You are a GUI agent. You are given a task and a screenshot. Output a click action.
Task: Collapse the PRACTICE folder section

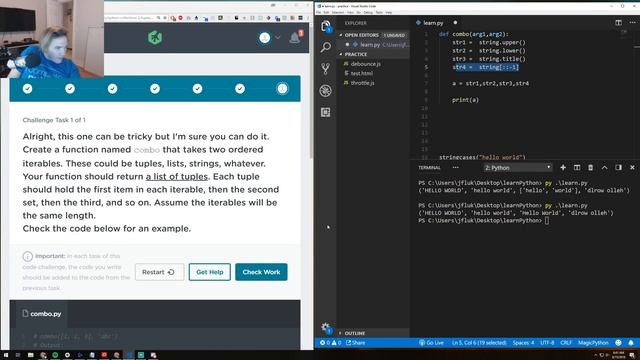pyautogui.click(x=373, y=54)
